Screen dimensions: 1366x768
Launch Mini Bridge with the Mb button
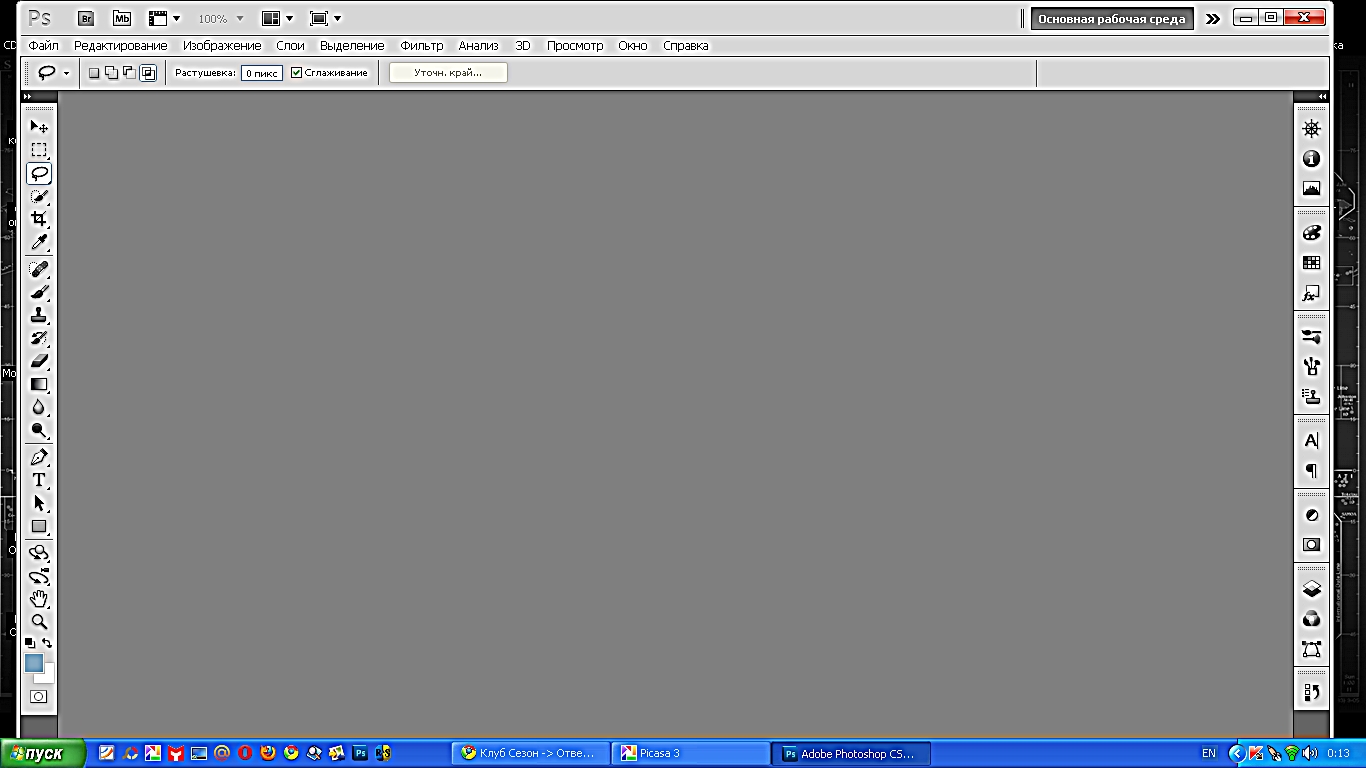click(x=122, y=18)
